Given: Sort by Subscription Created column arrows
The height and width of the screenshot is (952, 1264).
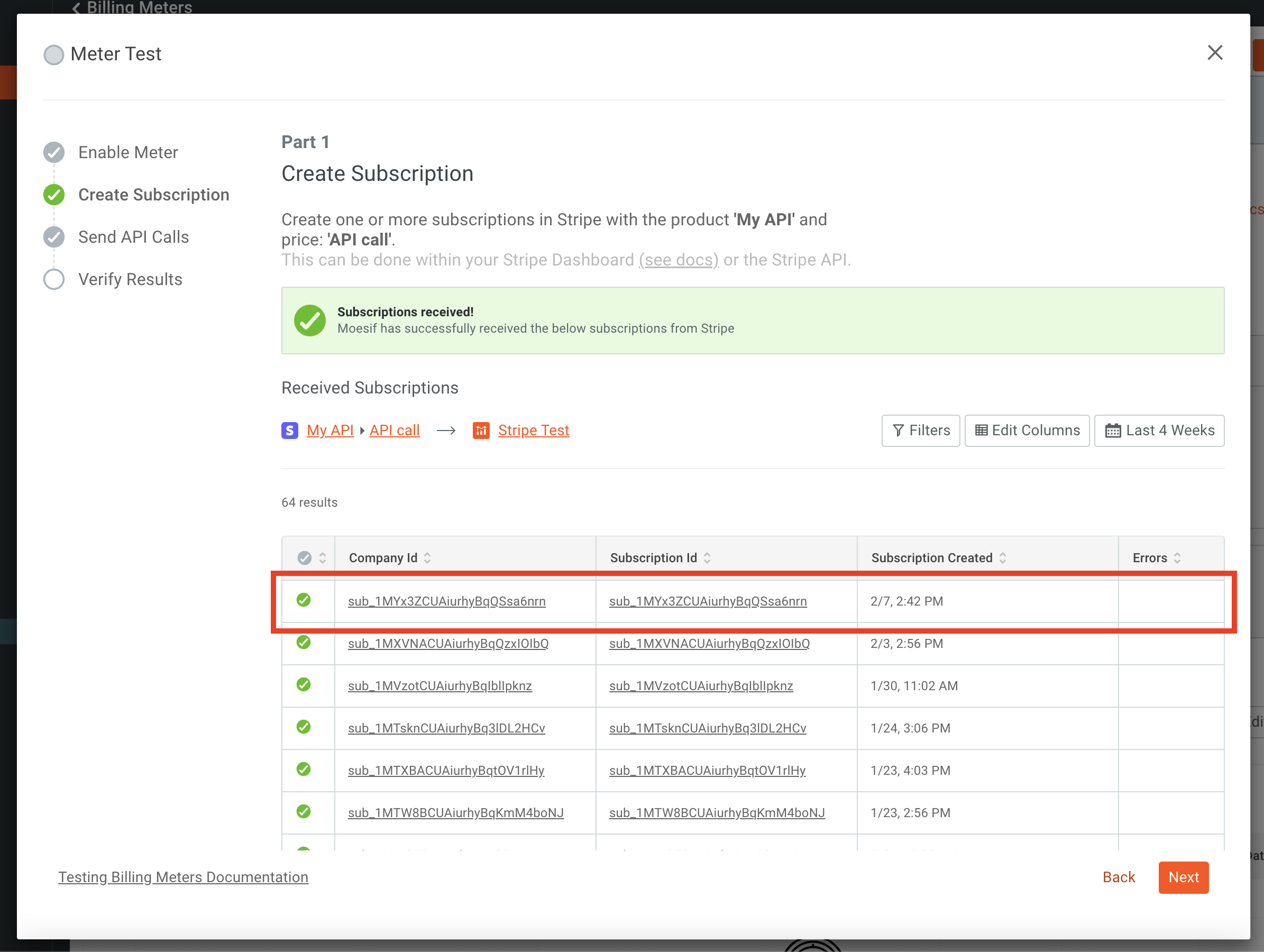Looking at the screenshot, I should point(1002,558).
